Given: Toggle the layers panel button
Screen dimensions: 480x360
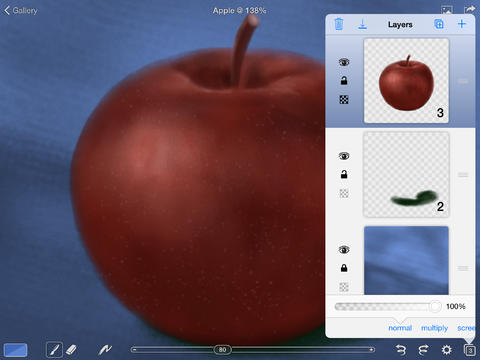Looking at the screenshot, I should coord(470,350).
